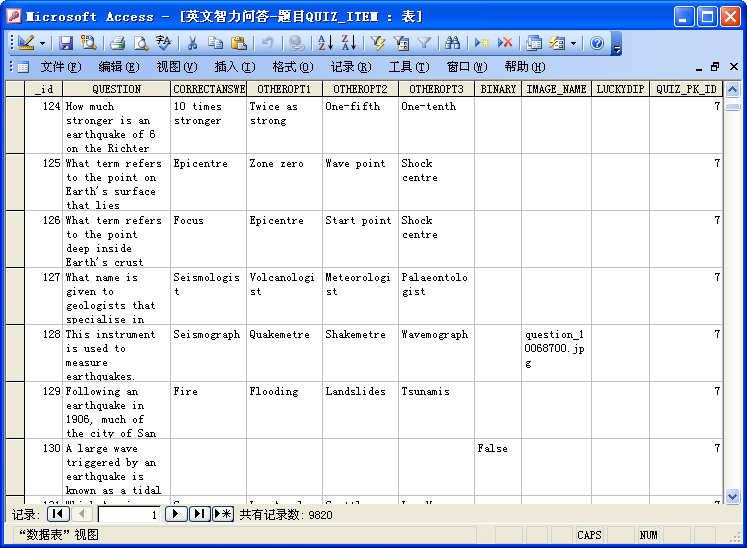This screenshot has width=747, height=548.
Task: Sort records ascending A to Z
Action: [325, 43]
